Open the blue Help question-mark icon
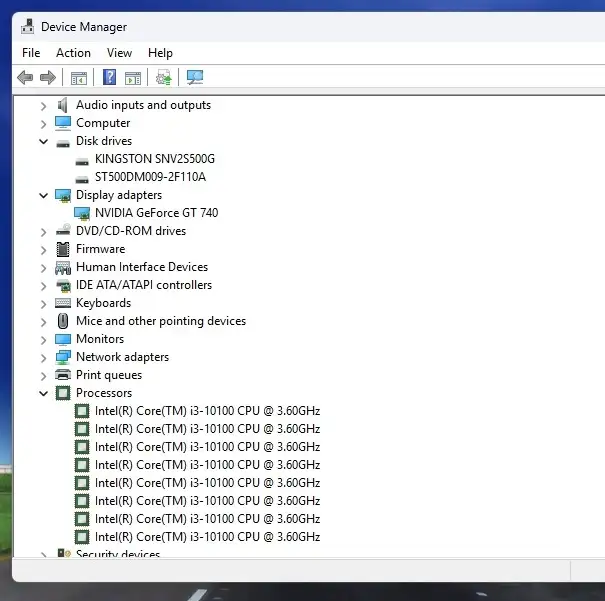The image size is (605, 601). [110, 77]
